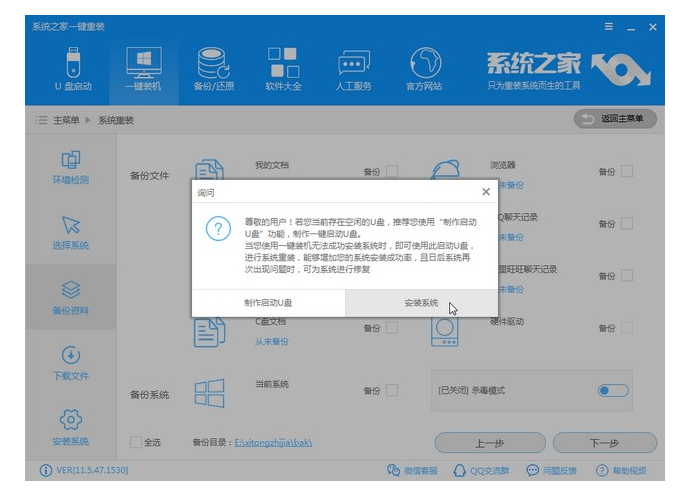Switch to the 一键装机 tab
Viewport: 694px width, 496px height.
pos(141,68)
